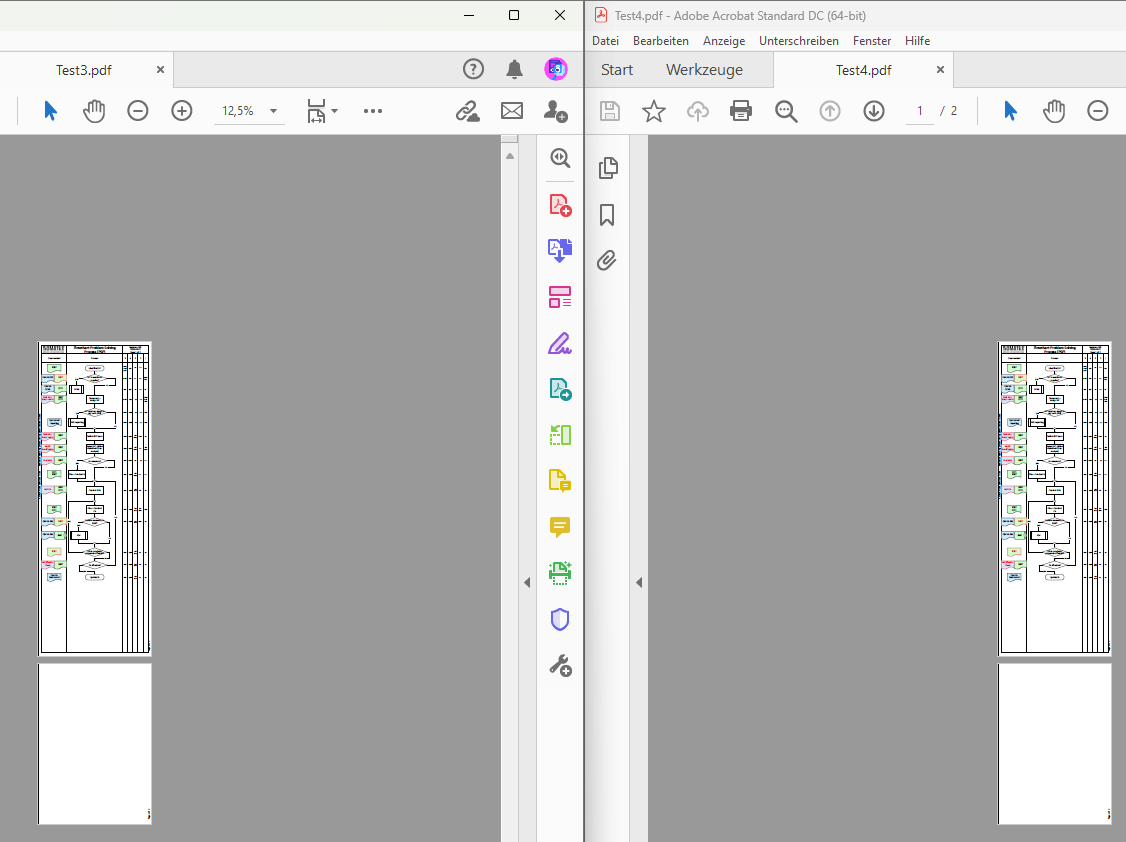Open the Anzeige menu
The width and height of the screenshot is (1126, 842).
(x=724, y=41)
